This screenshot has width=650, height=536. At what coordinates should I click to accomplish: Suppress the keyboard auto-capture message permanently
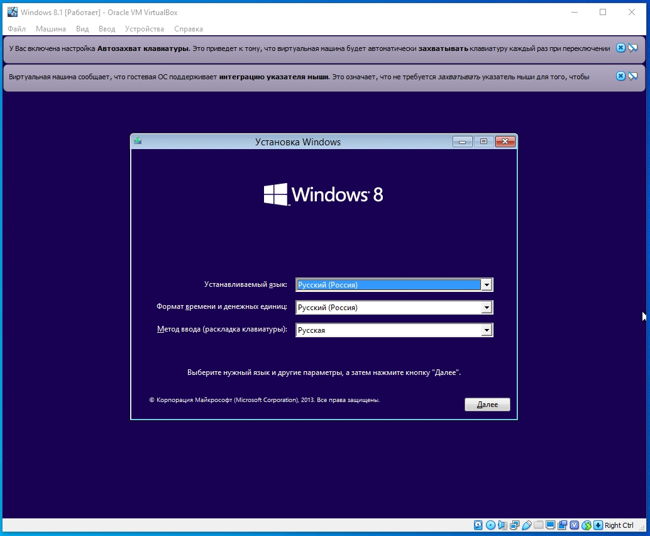(633, 48)
